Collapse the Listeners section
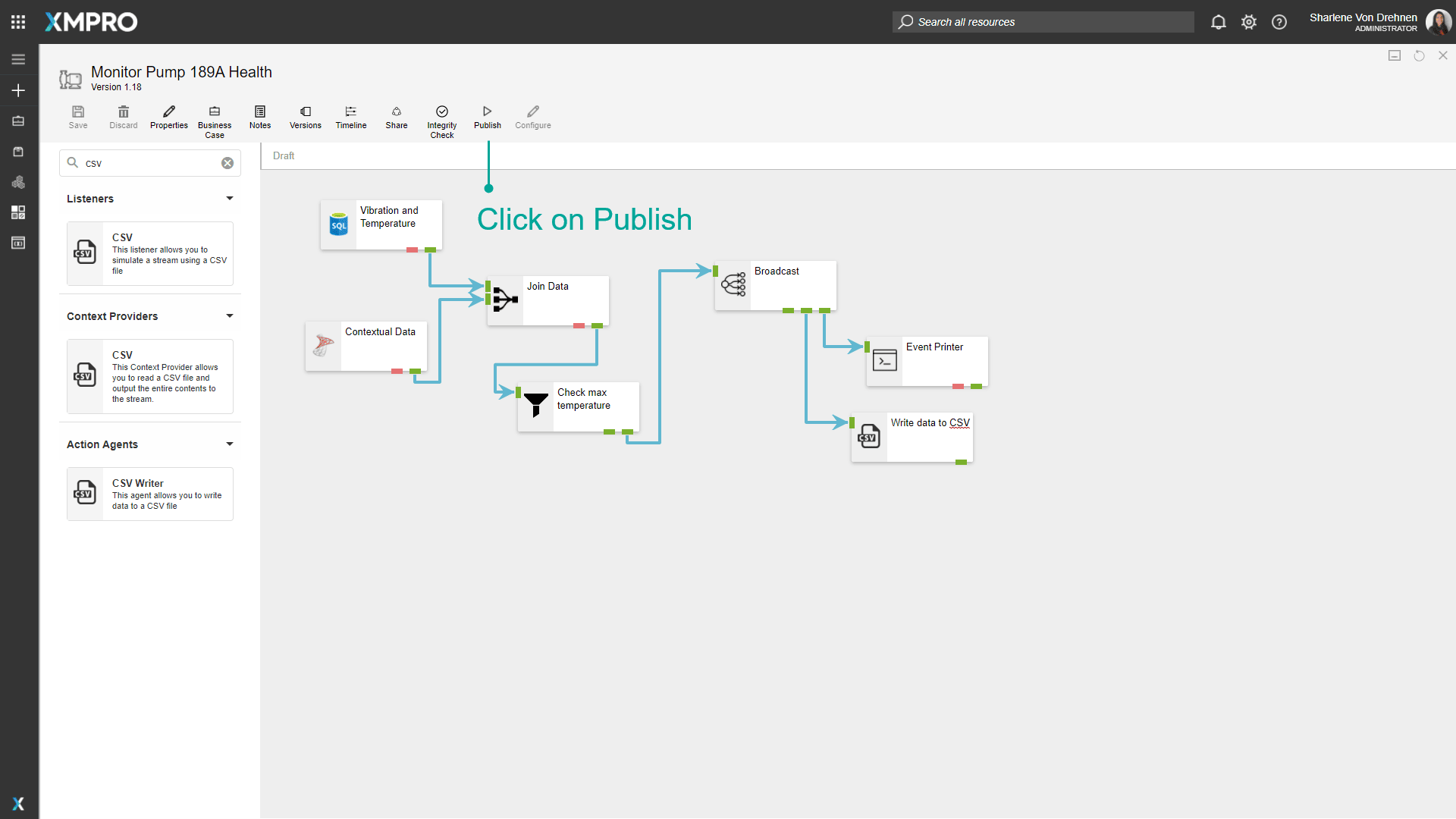Screen dimensions: 1456x819 229,199
